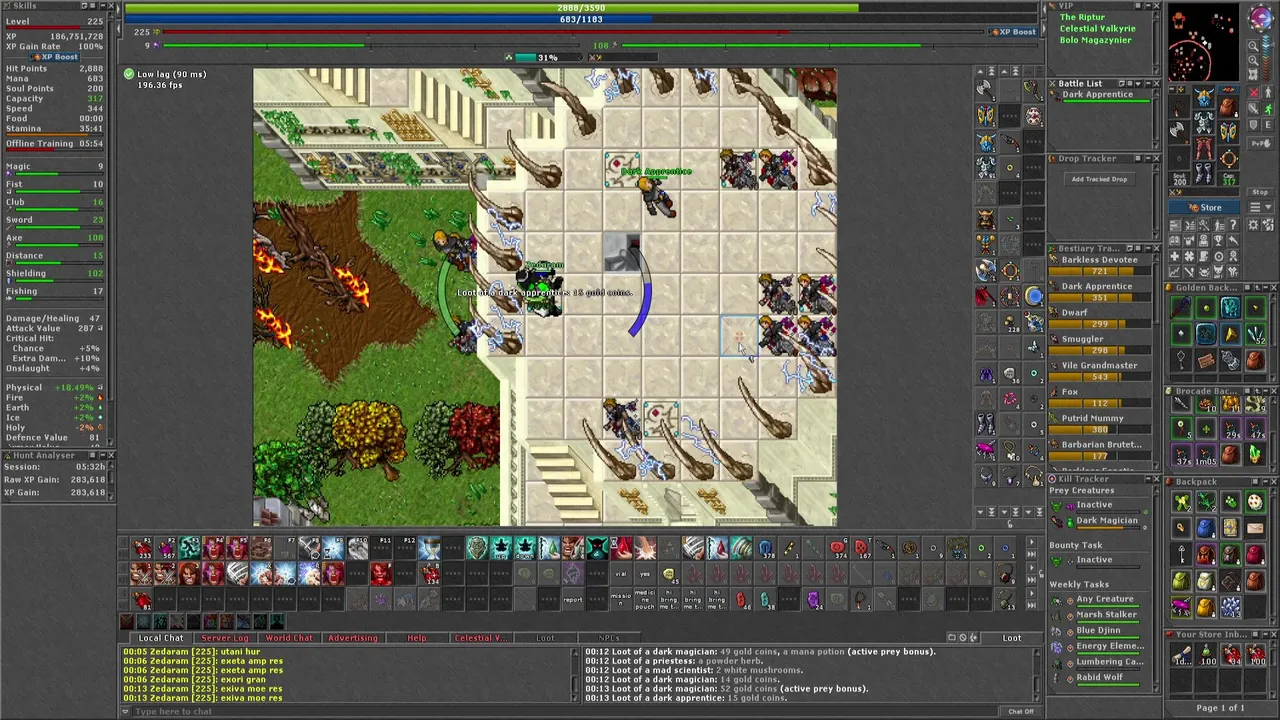The width and height of the screenshot is (1280, 720).
Task: Click the Celestial Valkyrie VIP entry
Action: click(1097, 29)
